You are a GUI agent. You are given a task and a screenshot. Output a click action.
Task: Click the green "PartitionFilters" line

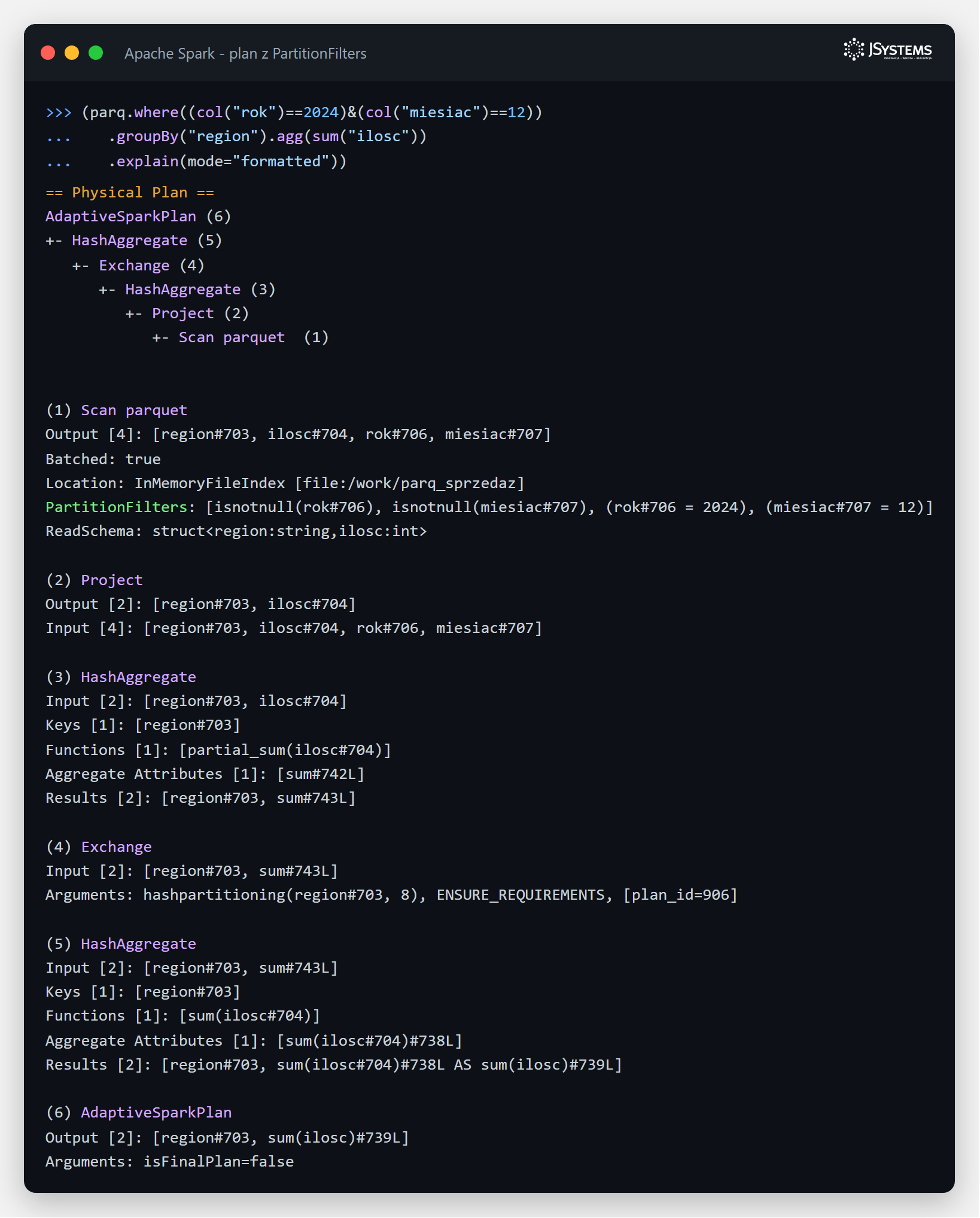(x=489, y=507)
